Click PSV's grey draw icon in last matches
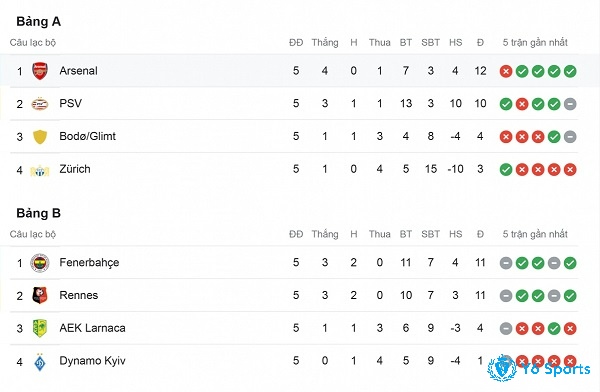Image resolution: width=600 pixels, height=392 pixels. (x=570, y=104)
